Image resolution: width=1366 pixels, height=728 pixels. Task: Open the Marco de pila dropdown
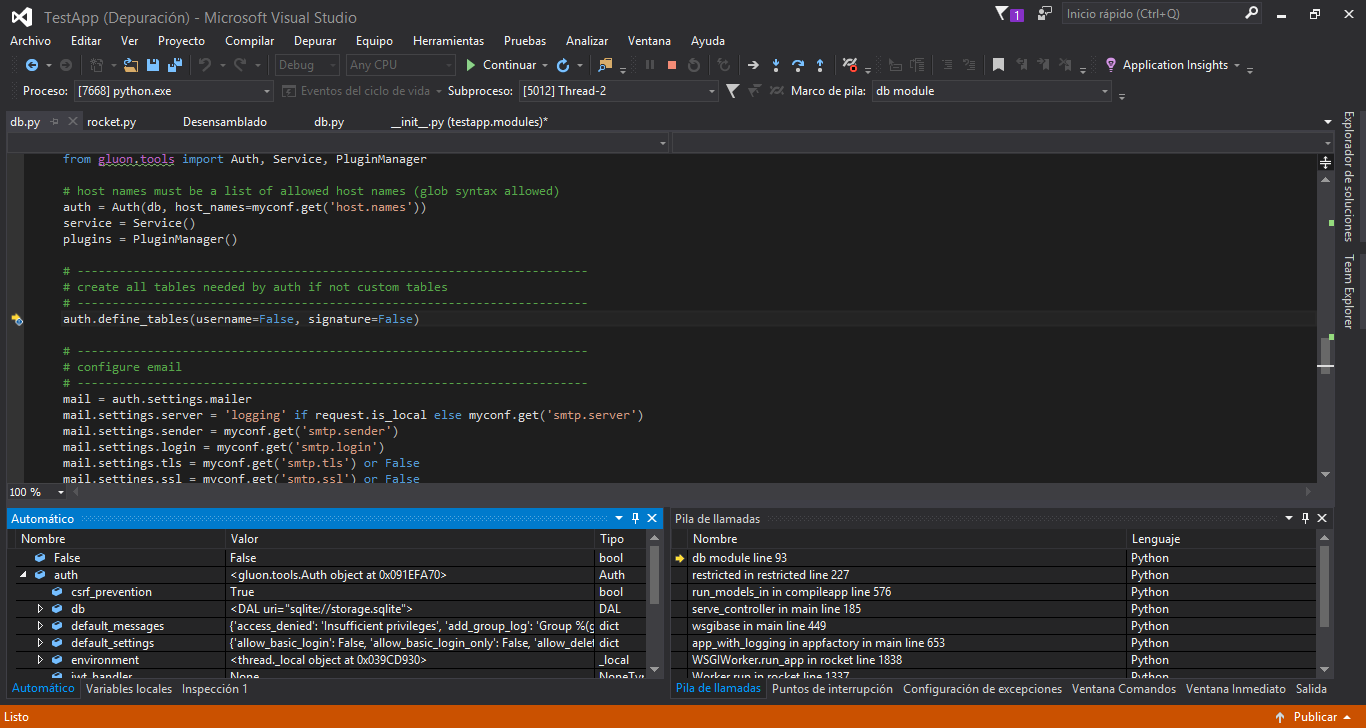point(1105,91)
